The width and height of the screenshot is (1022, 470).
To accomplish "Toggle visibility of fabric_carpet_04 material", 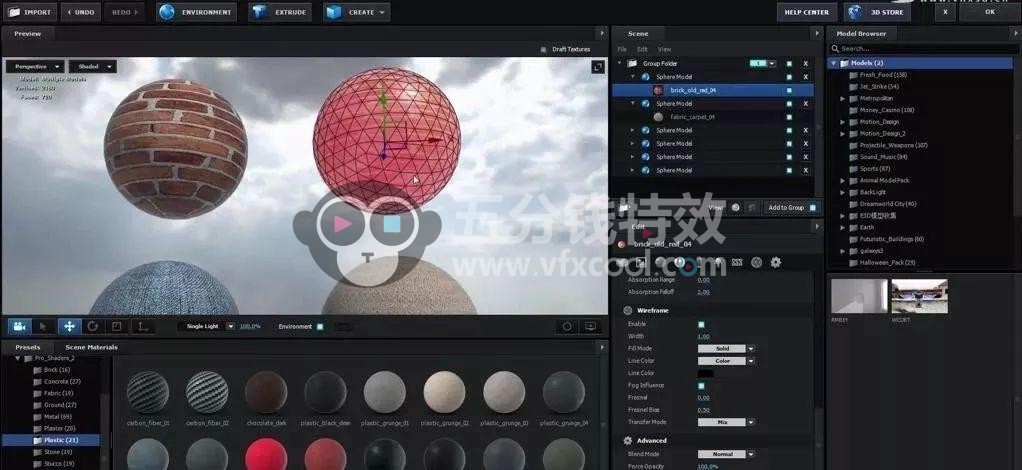I will click(x=789, y=117).
